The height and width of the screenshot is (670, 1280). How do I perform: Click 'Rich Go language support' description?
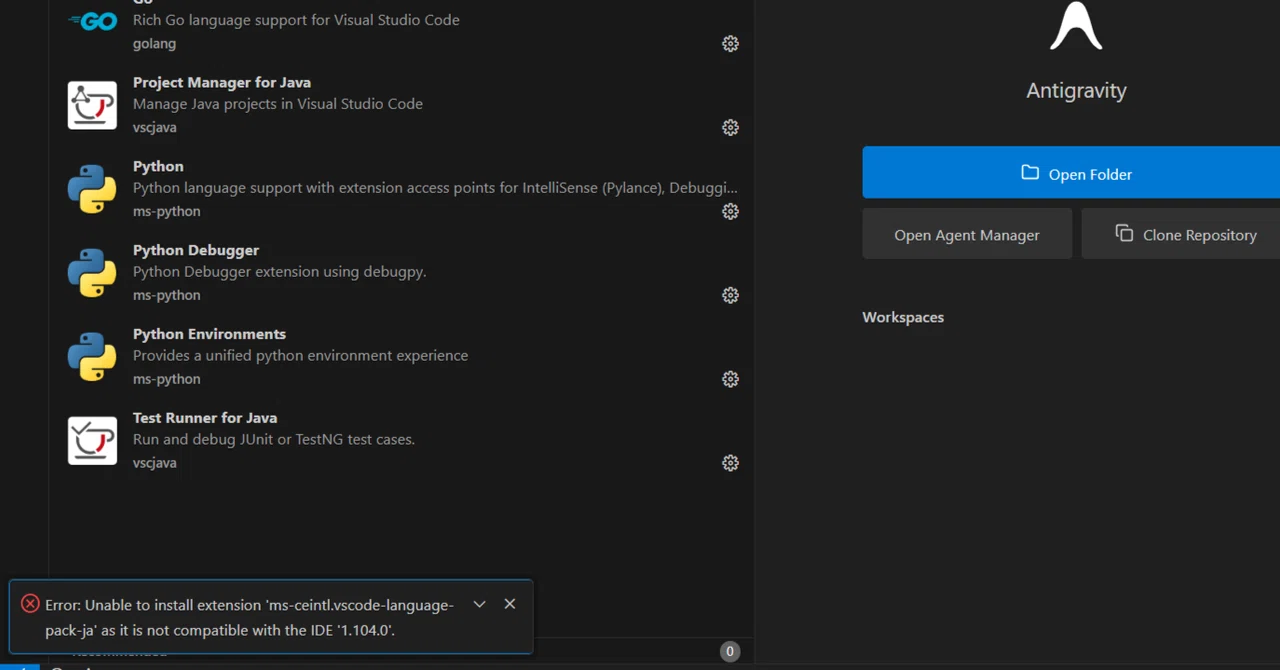point(296,20)
